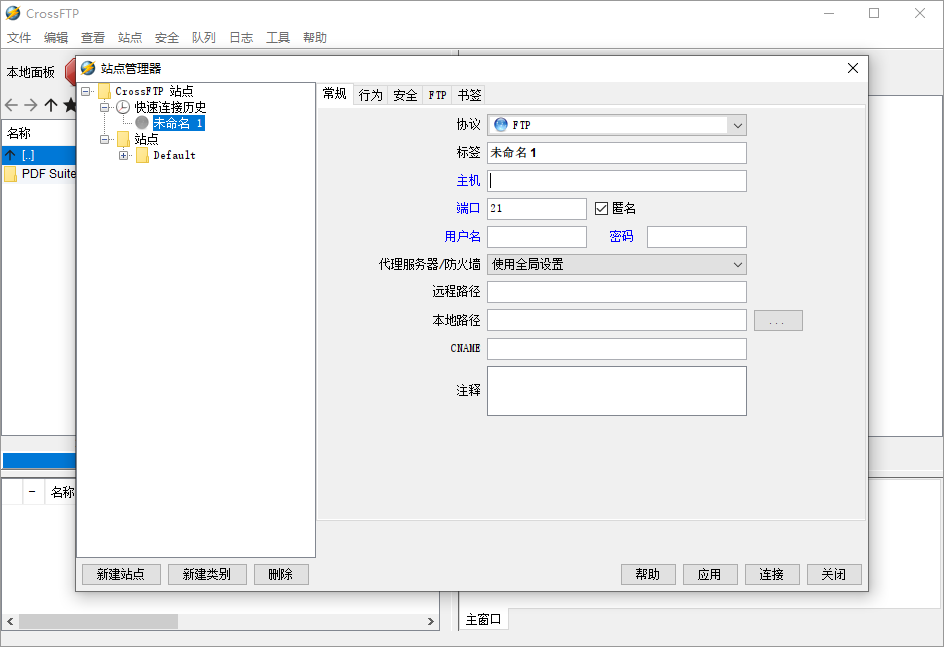Click the 新建类别 button
The width and height of the screenshot is (944, 647).
pos(207,574)
